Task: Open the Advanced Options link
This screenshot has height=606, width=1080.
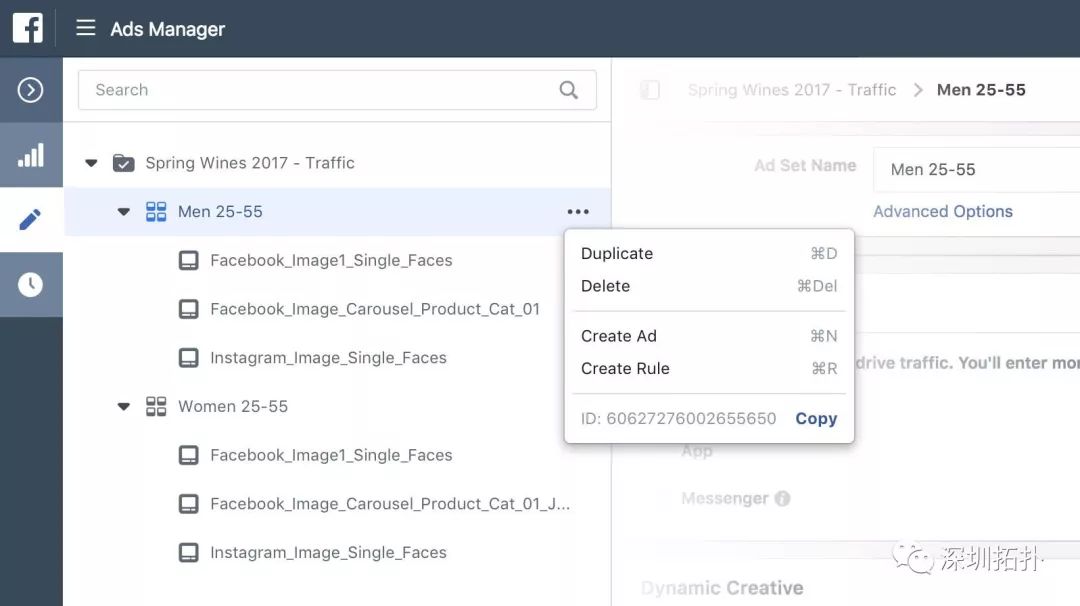Action: [943, 211]
